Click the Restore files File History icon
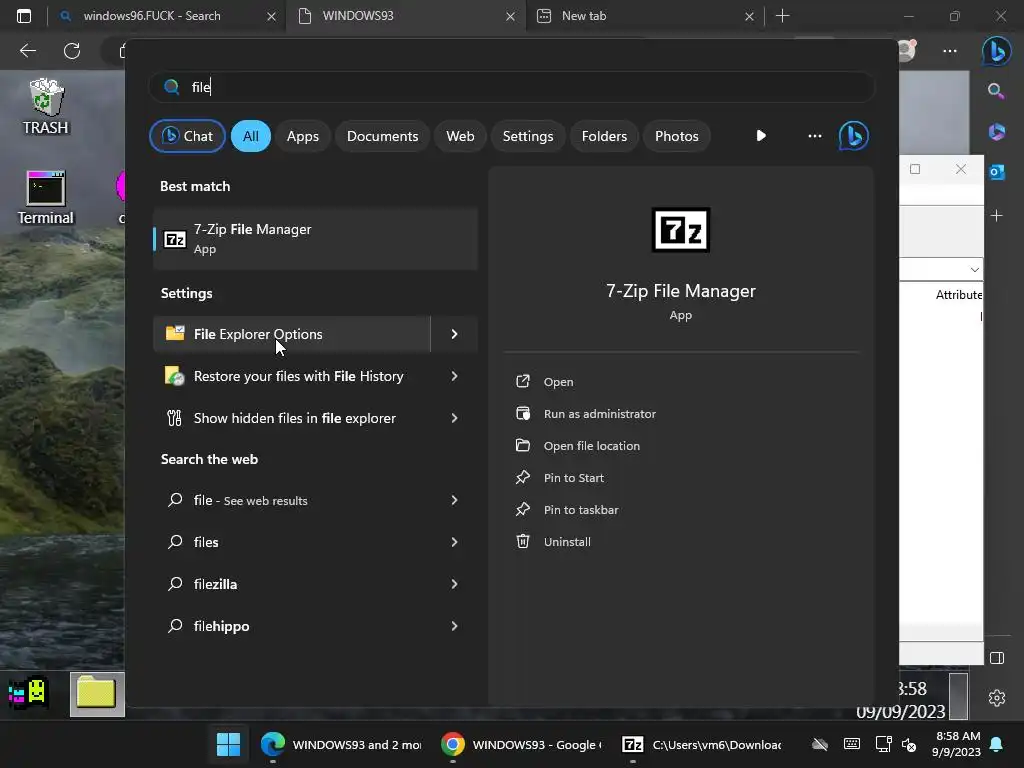Image resolution: width=1024 pixels, height=768 pixels. [174, 376]
